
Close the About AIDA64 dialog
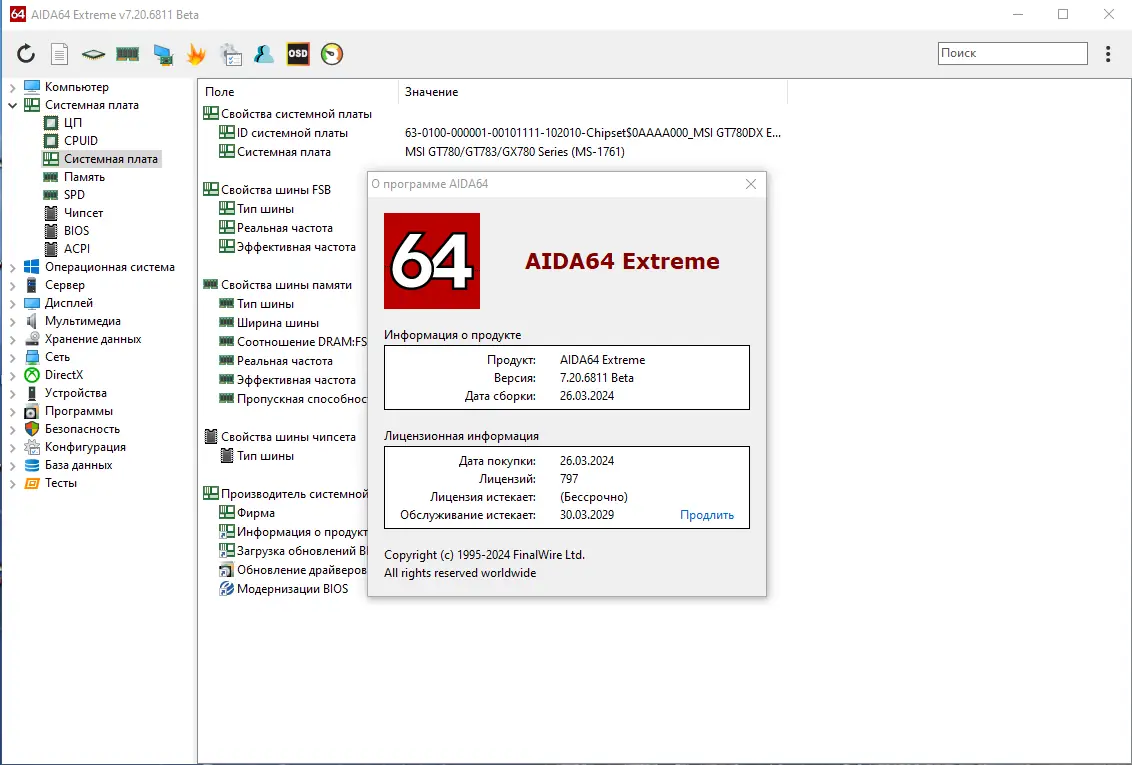click(x=750, y=184)
